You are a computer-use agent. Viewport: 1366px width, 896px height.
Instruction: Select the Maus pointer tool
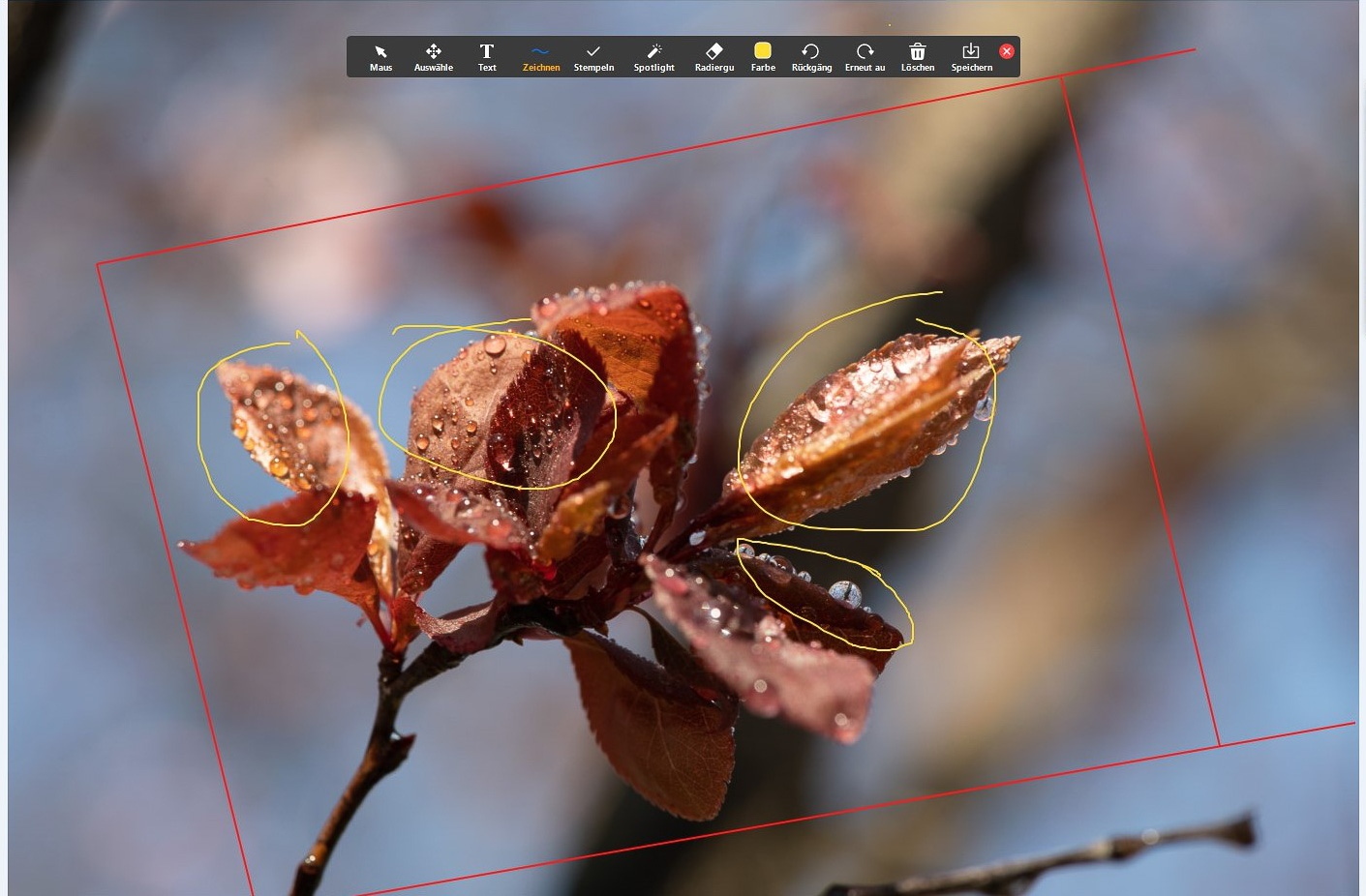[380, 56]
